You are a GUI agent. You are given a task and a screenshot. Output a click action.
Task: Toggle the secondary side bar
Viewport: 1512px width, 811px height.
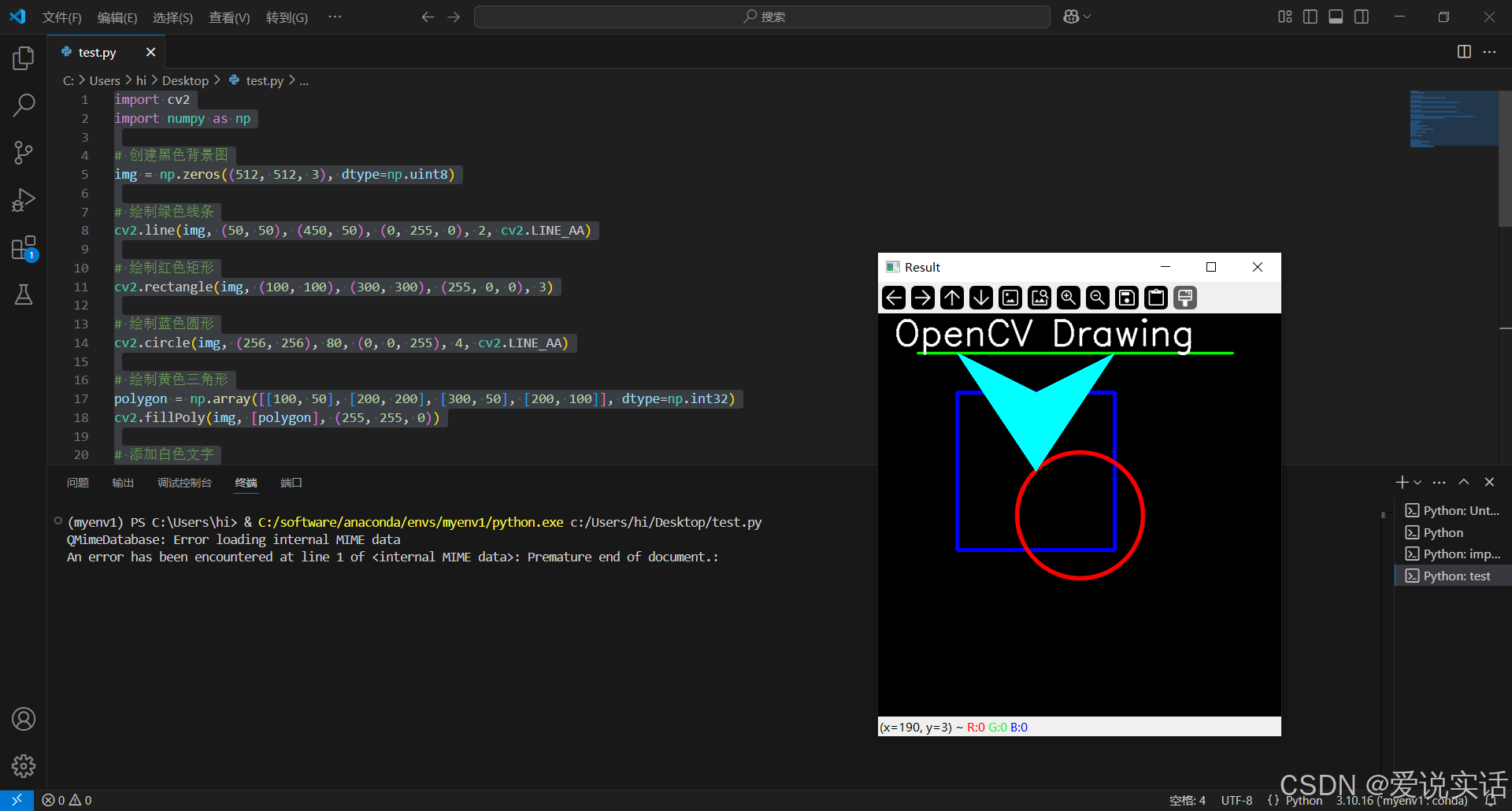[x=1362, y=16]
